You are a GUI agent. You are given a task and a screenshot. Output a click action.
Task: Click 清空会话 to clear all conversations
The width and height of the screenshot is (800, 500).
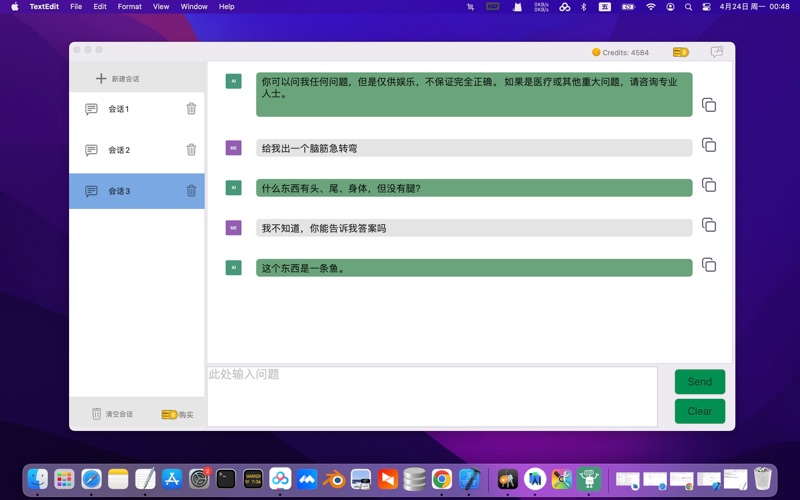[112, 414]
